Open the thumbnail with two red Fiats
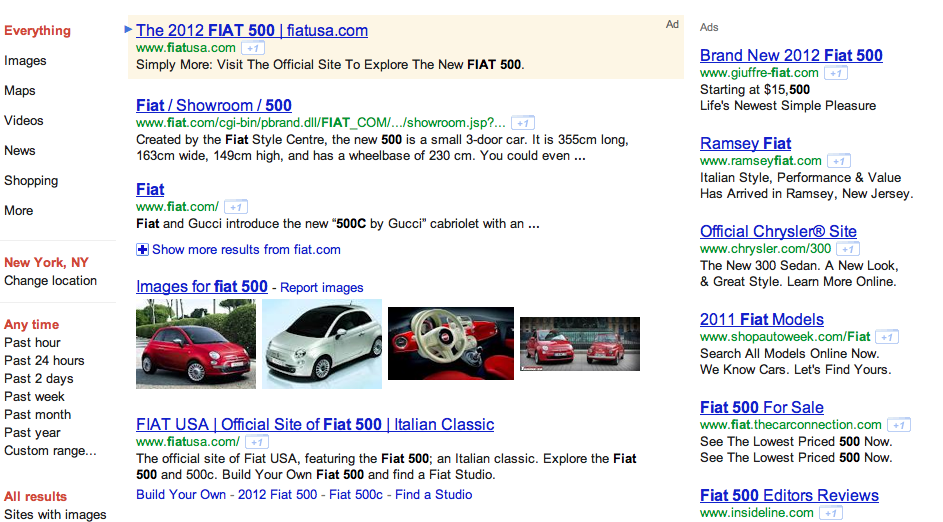The width and height of the screenshot is (943, 522). [x=580, y=344]
